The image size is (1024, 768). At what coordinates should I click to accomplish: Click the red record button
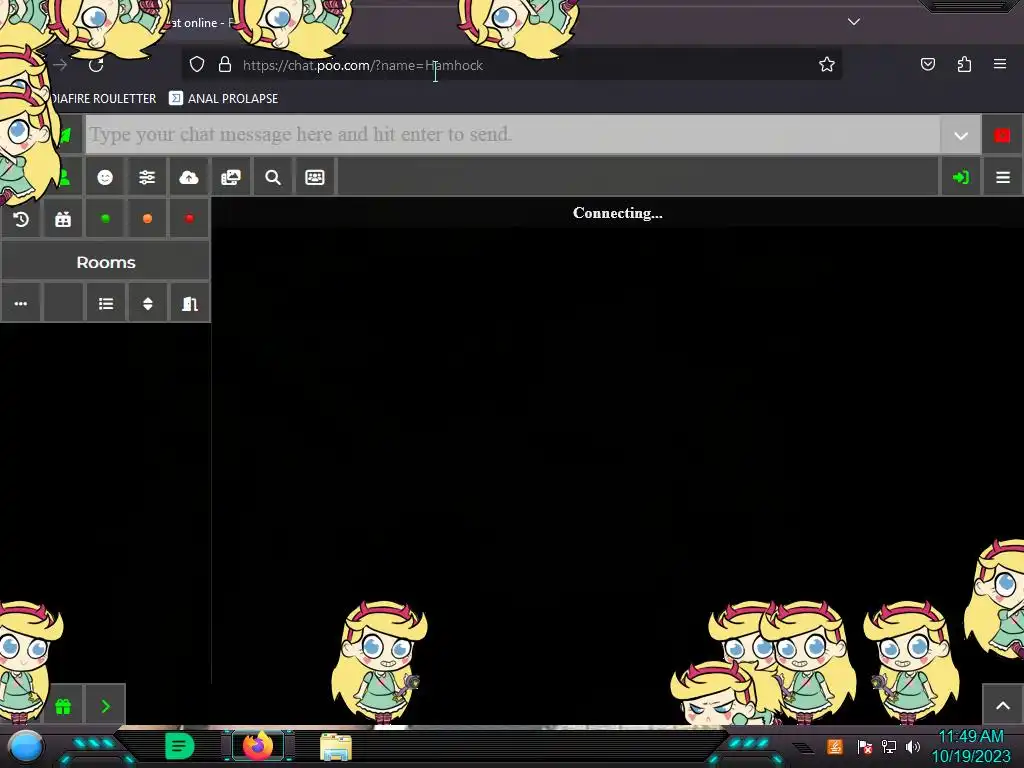tap(1002, 135)
